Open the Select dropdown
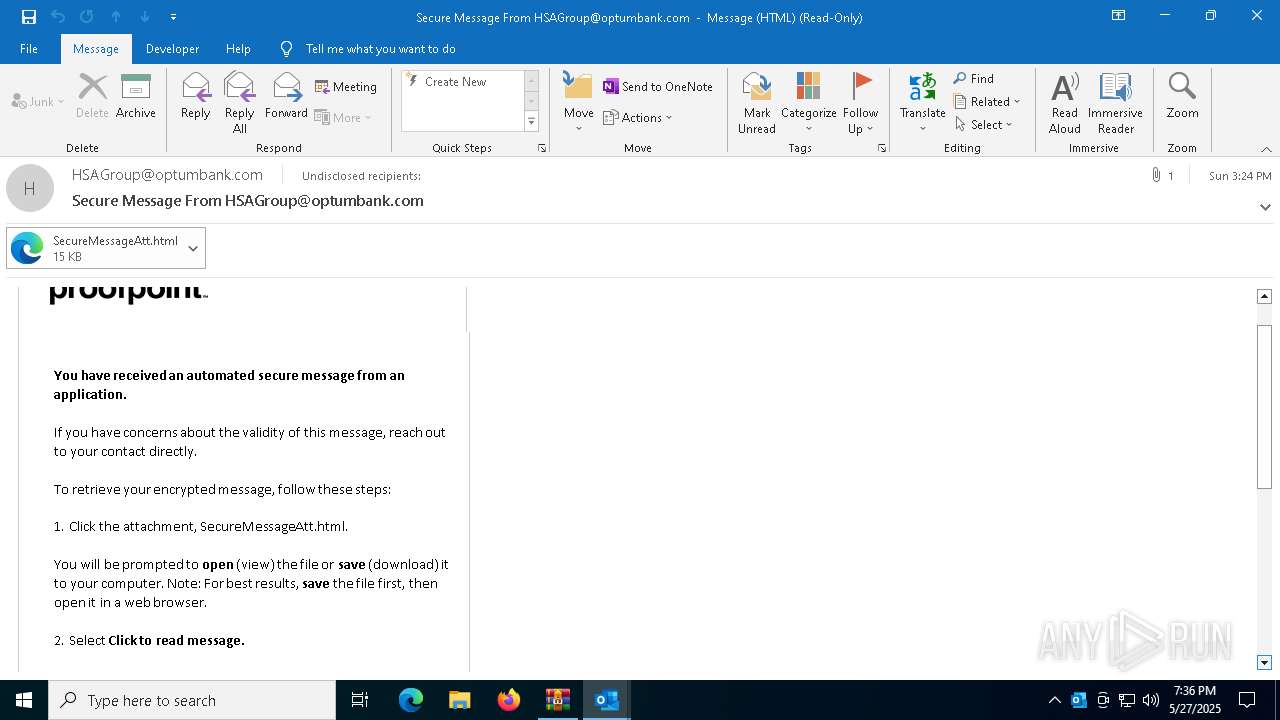Screen dimensions: 1280x720 tap(984, 125)
